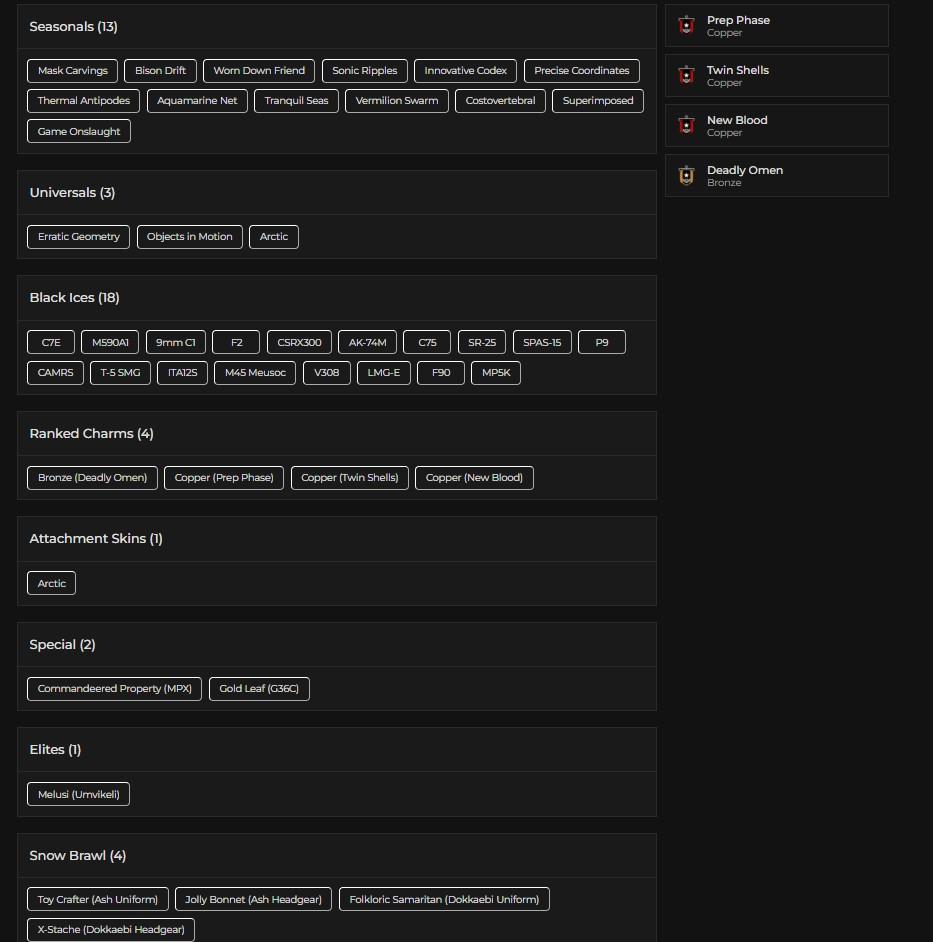This screenshot has height=942, width=933.
Task: Click the Melusi (Umvikeli) elite tag
Action: click(x=78, y=795)
